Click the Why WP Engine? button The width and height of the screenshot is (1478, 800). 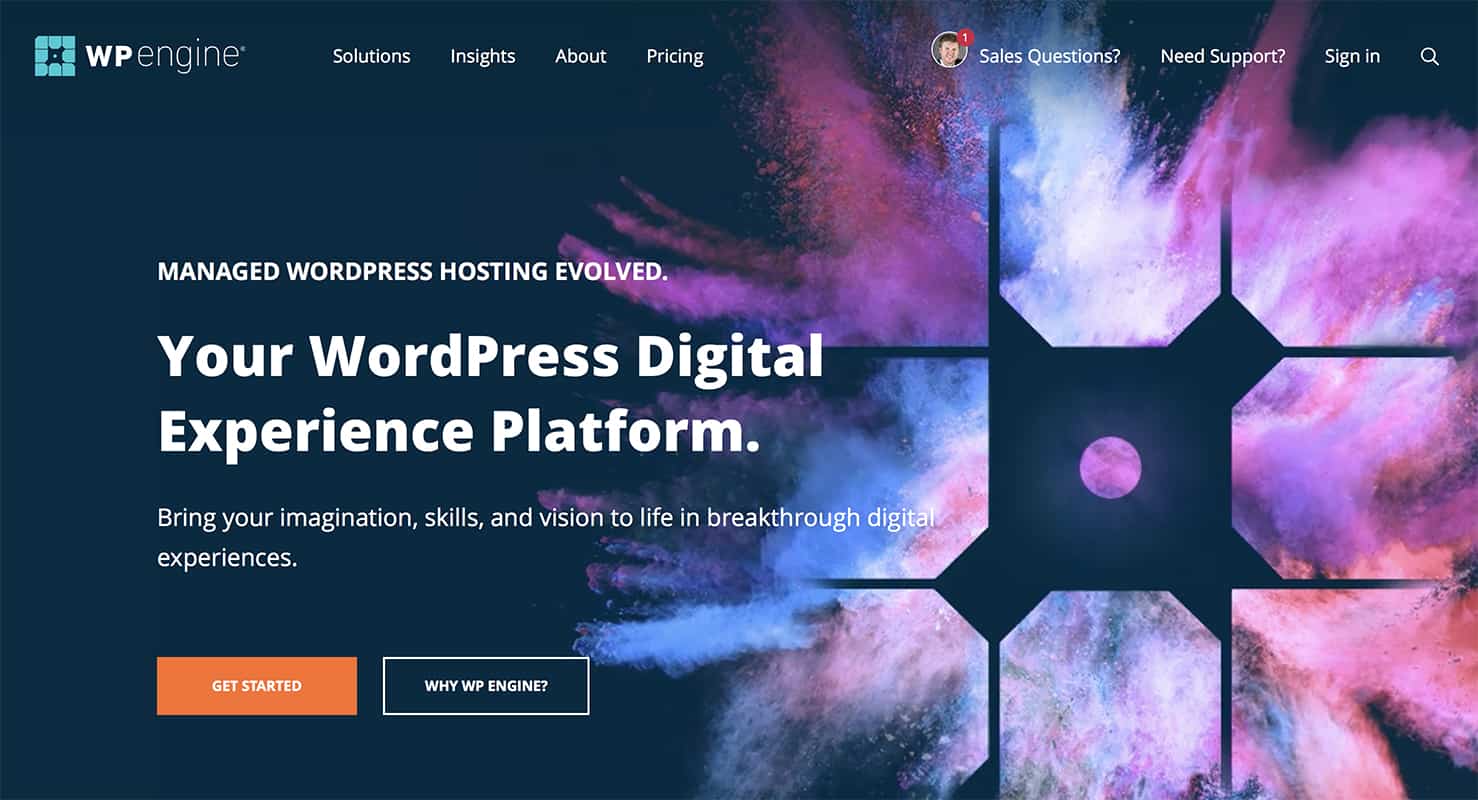[486, 686]
